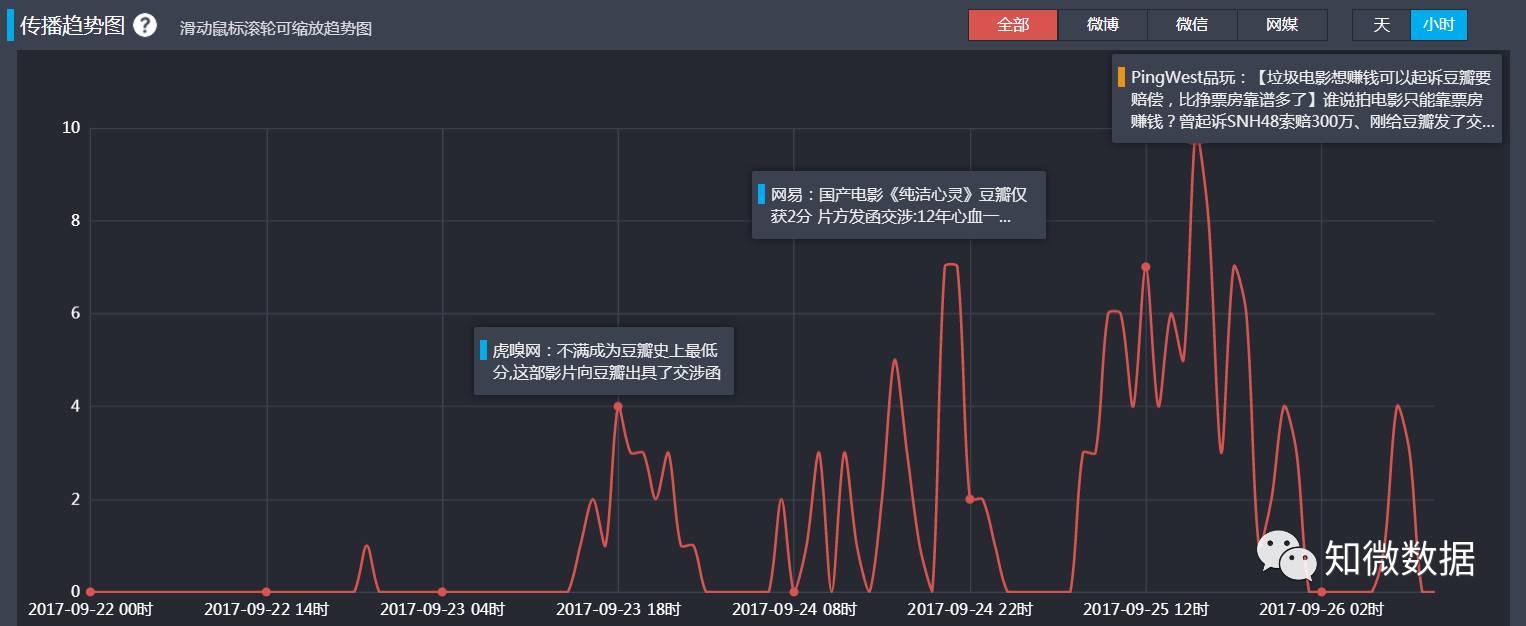Switch to the 微信 filter tab
The image size is (1526, 626).
1192,25
